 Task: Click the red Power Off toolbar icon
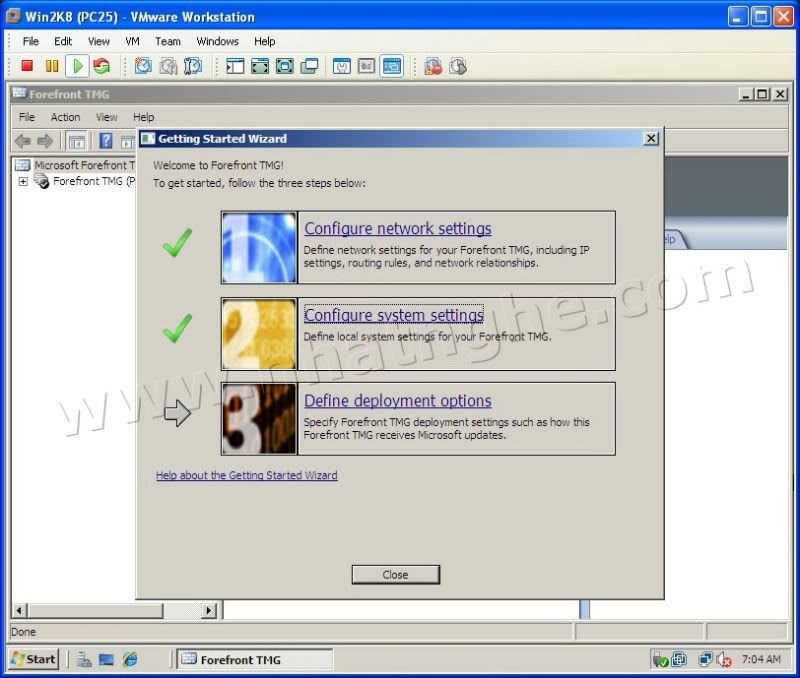click(x=27, y=66)
